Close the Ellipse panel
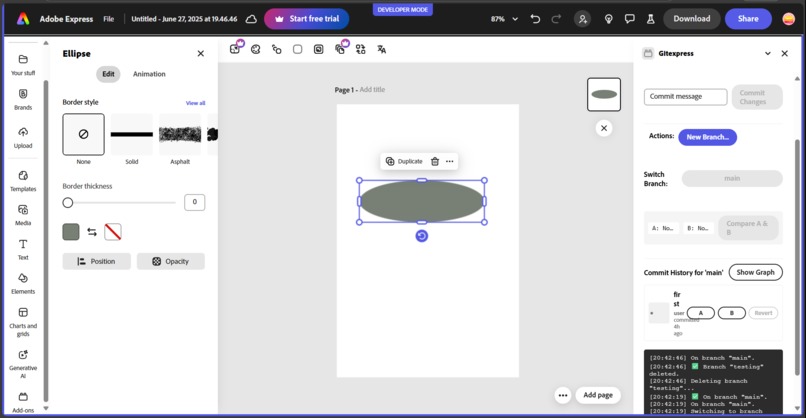 200,53
